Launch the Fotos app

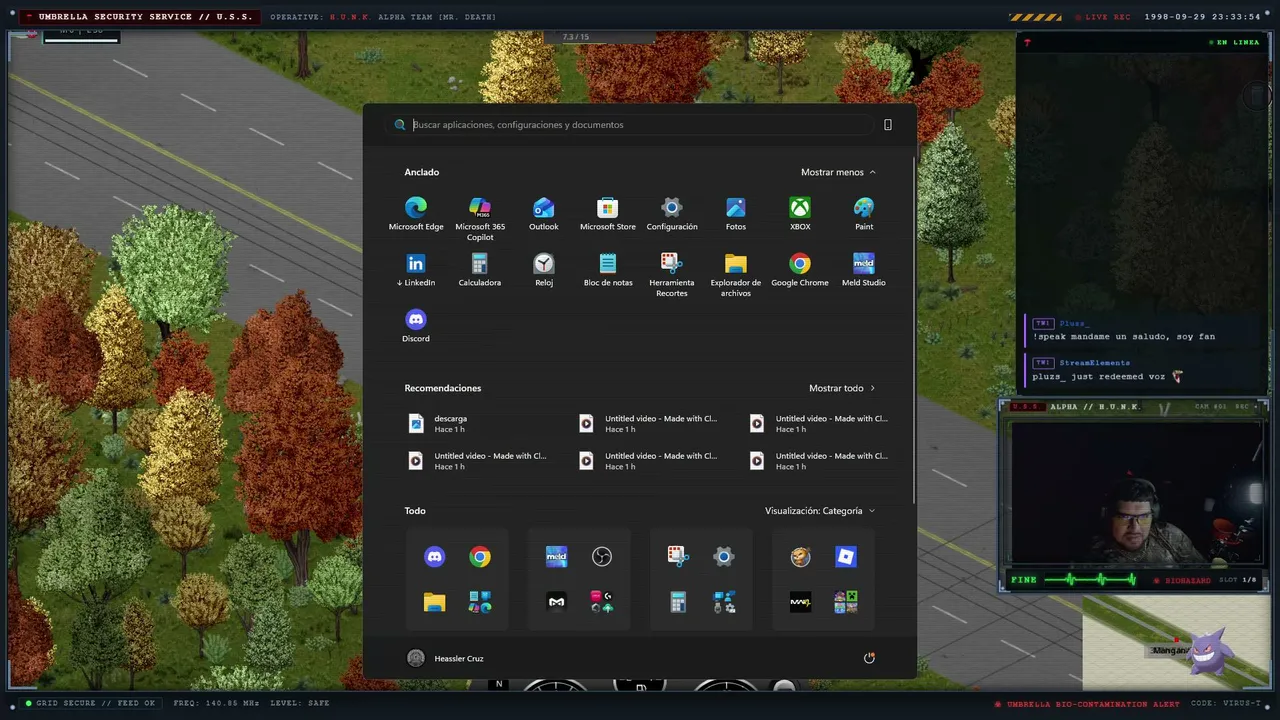pos(736,214)
